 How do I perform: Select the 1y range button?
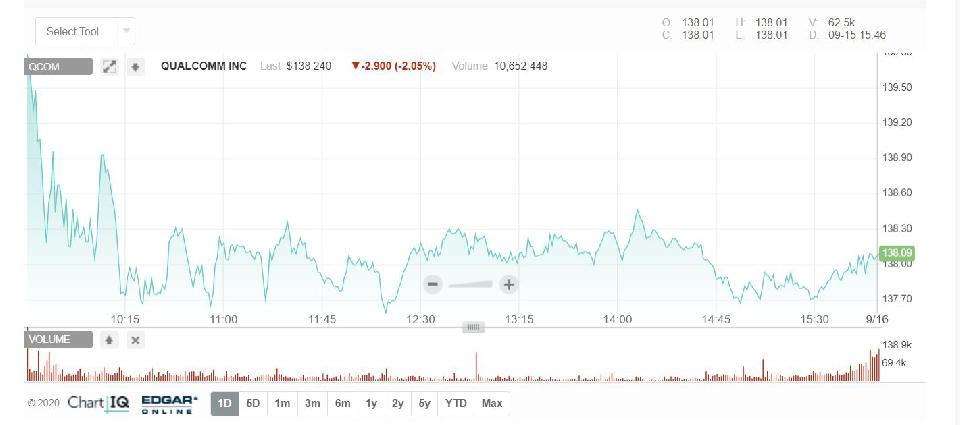[371, 403]
